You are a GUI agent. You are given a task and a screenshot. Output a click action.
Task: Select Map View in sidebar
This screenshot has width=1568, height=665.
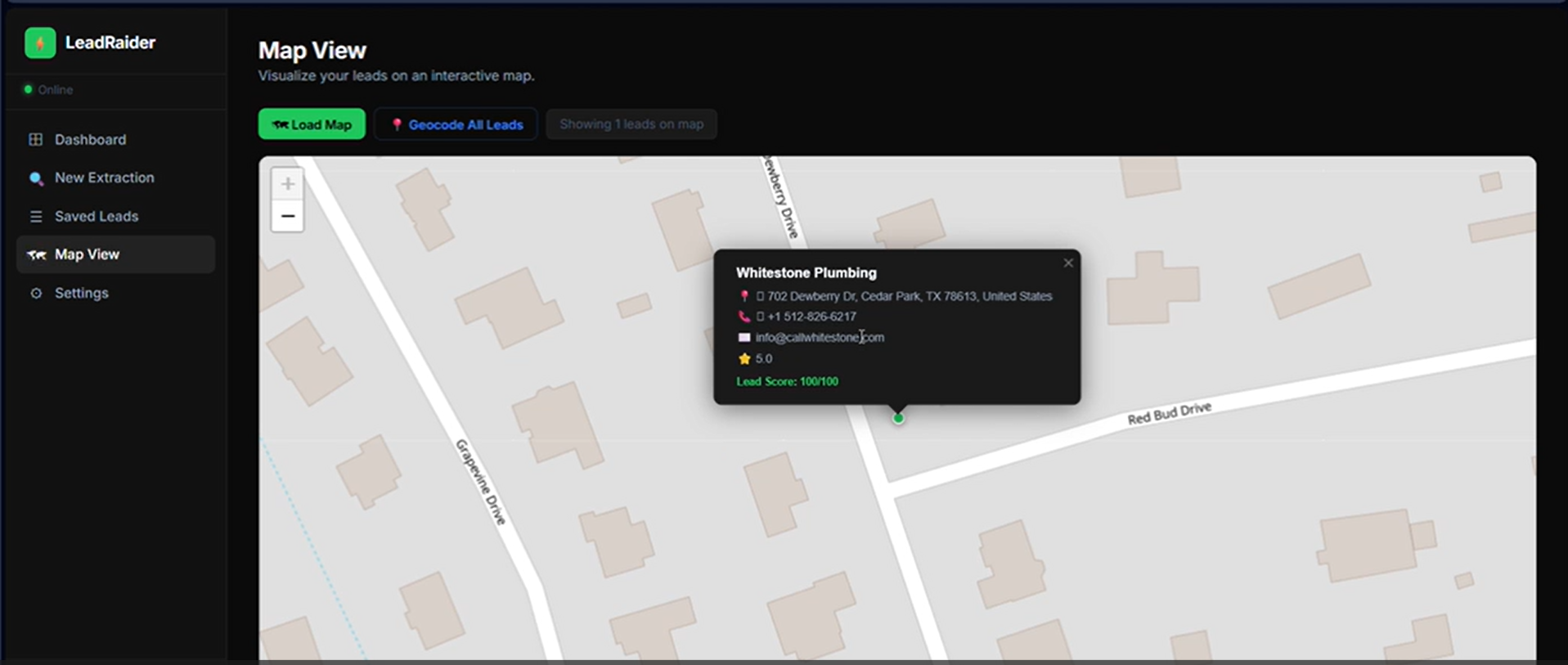[115, 254]
